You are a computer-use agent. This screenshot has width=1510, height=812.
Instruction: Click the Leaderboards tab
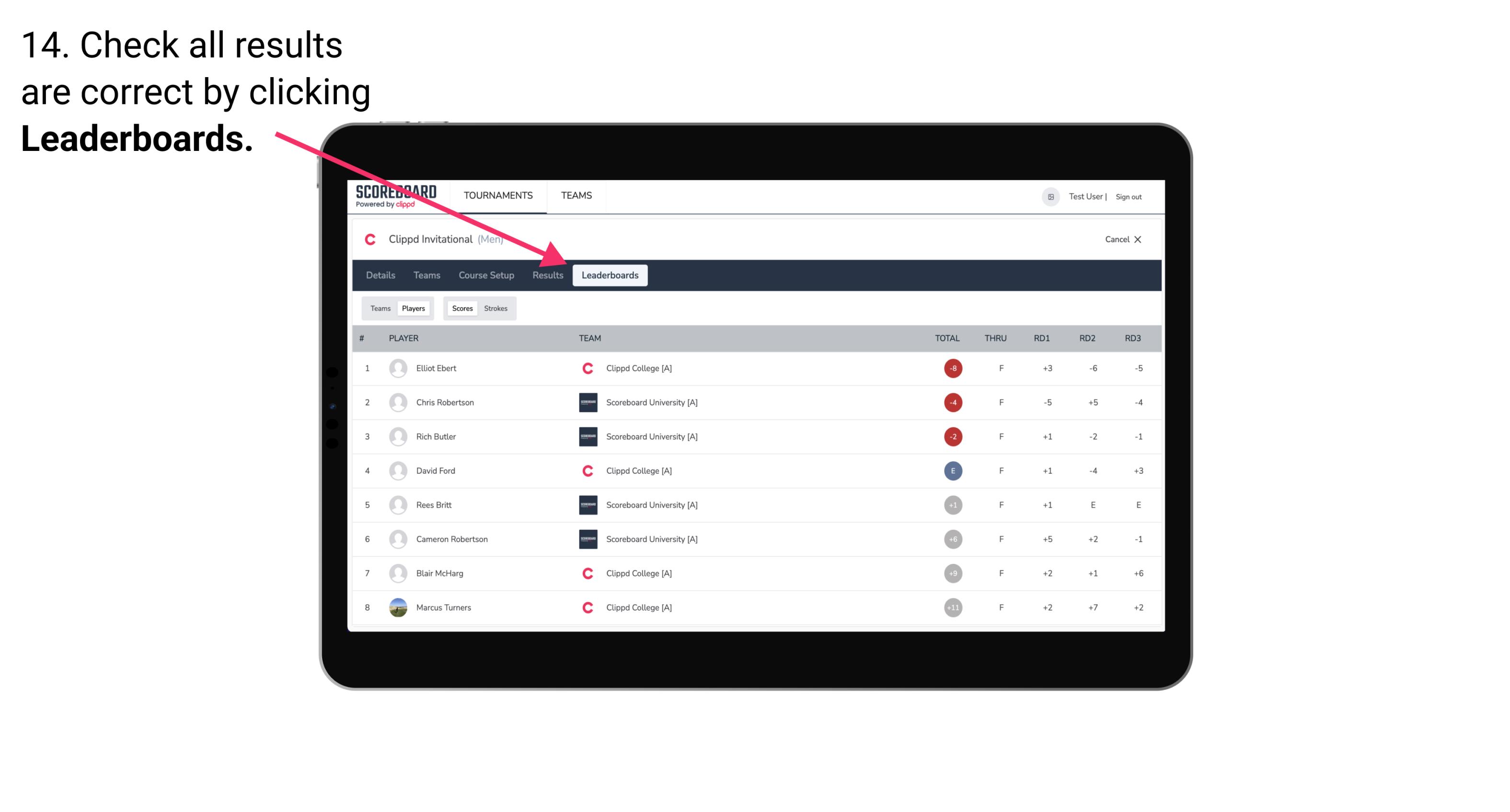click(x=610, y=275)
